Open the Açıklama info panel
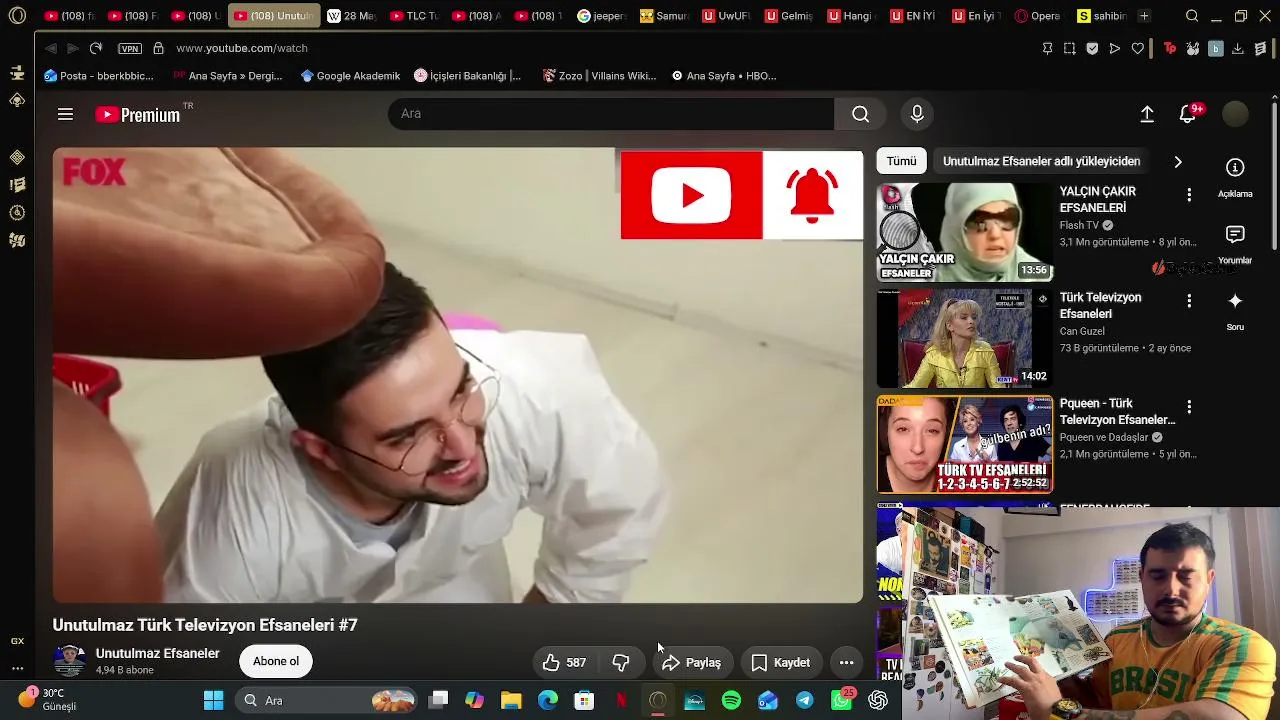Image resolution: width=1280 pixels, height=720 pixels. point(1235,177)
